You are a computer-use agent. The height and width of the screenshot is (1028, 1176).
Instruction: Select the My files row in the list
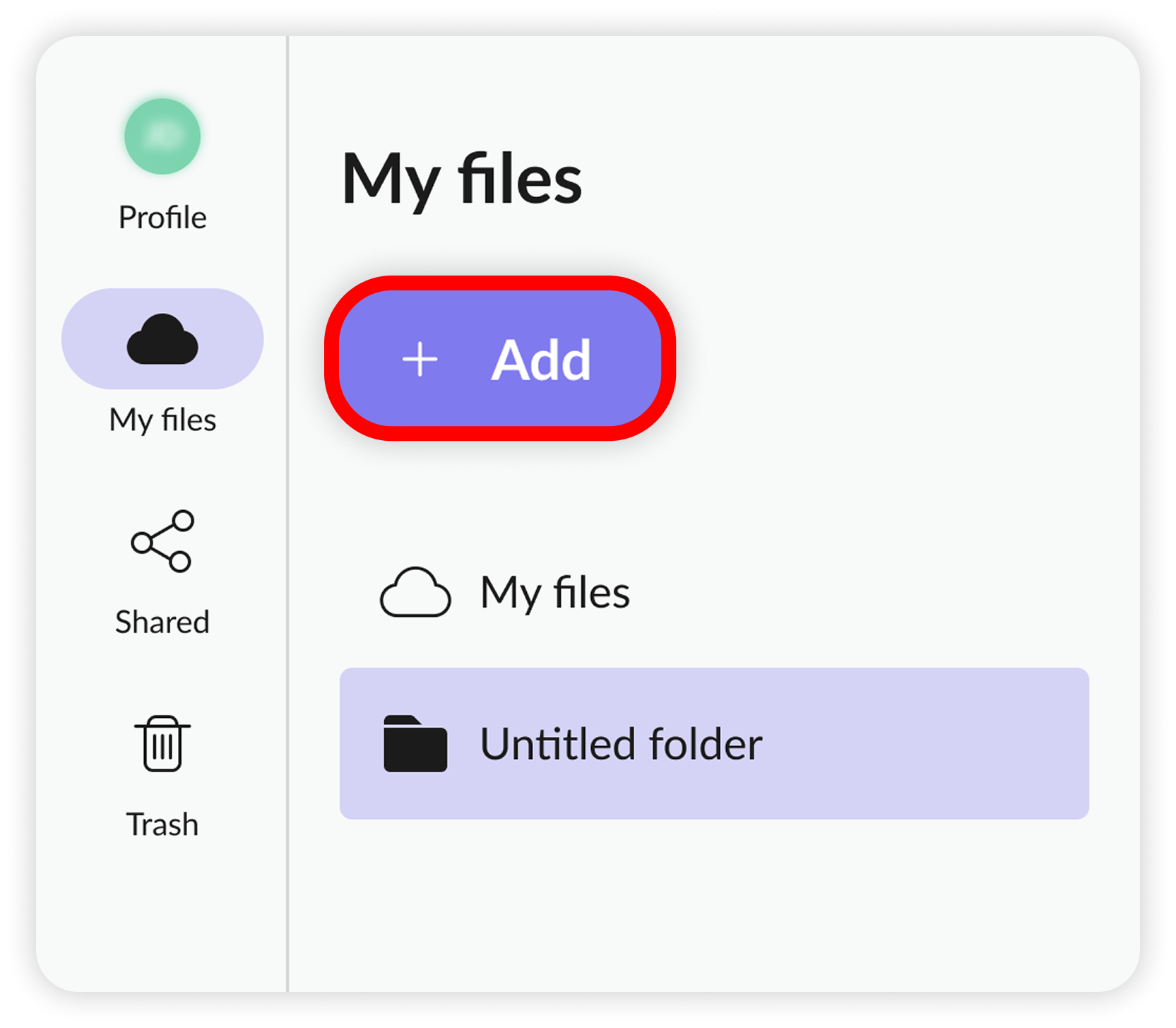pyautogui.click(x=714, y=592)
